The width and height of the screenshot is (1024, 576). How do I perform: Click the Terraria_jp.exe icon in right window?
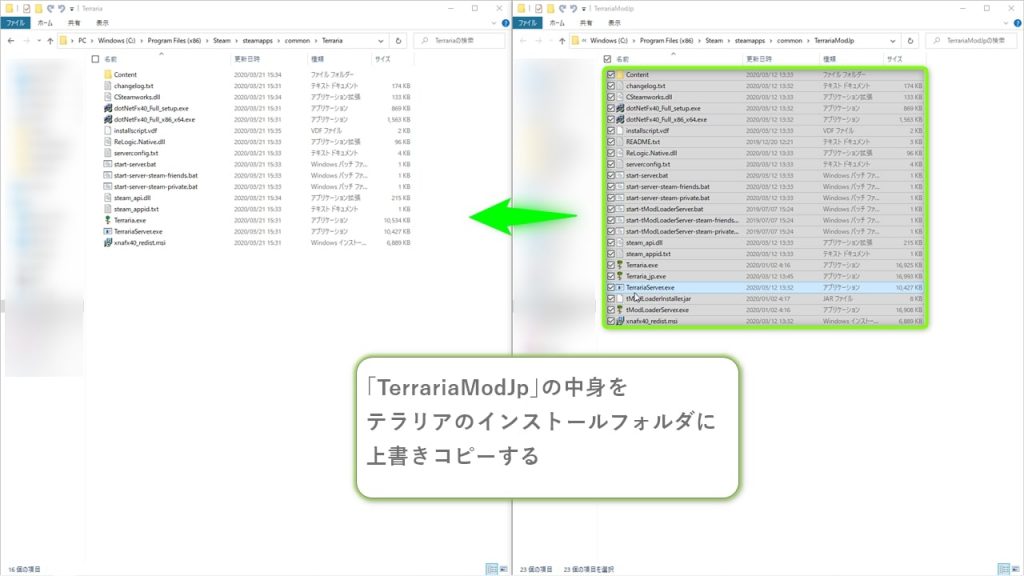pyautogui.click(x=619, y=275)
